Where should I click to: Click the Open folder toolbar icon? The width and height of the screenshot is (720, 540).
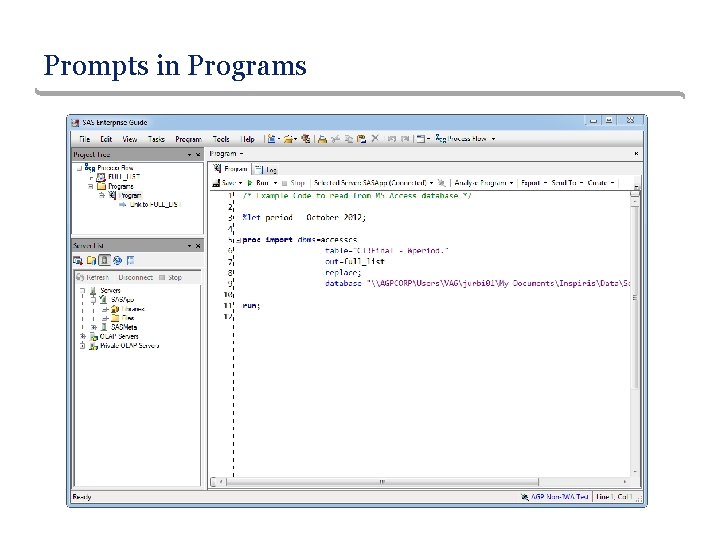(x=288, y=139)
